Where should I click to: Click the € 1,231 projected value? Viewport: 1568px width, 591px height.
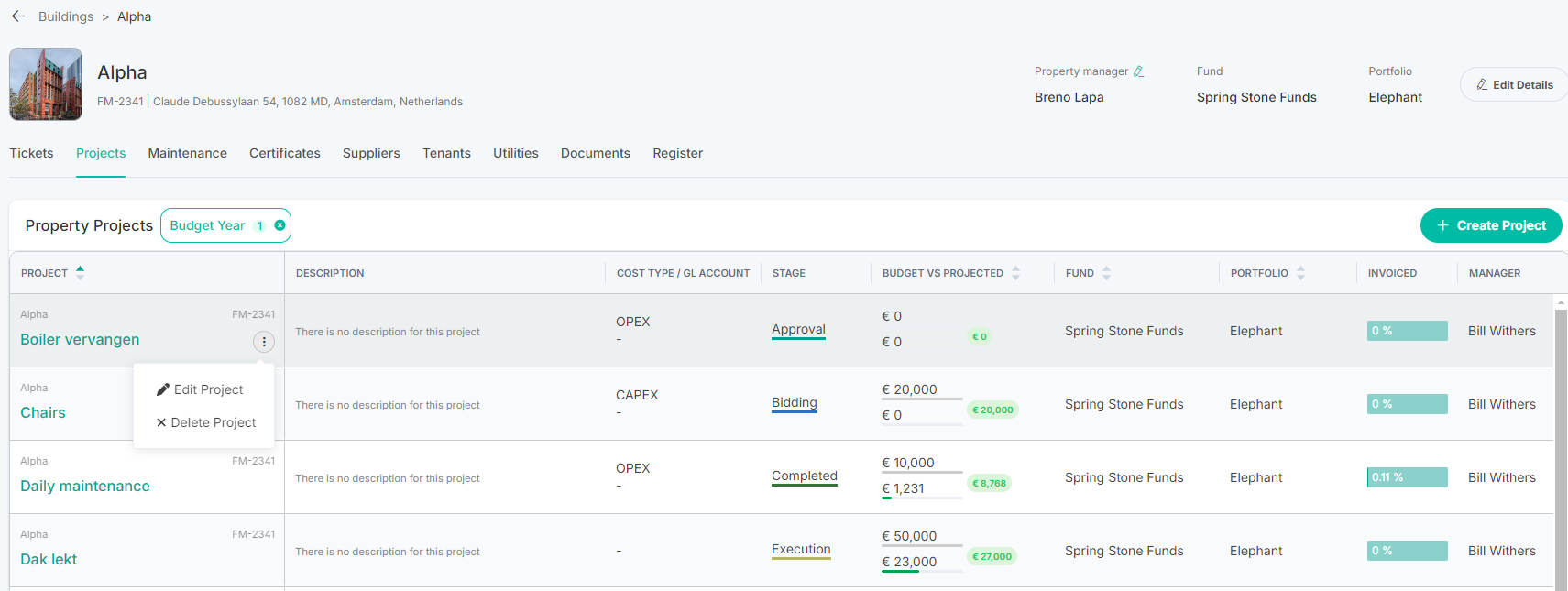(x=903, y=488)
